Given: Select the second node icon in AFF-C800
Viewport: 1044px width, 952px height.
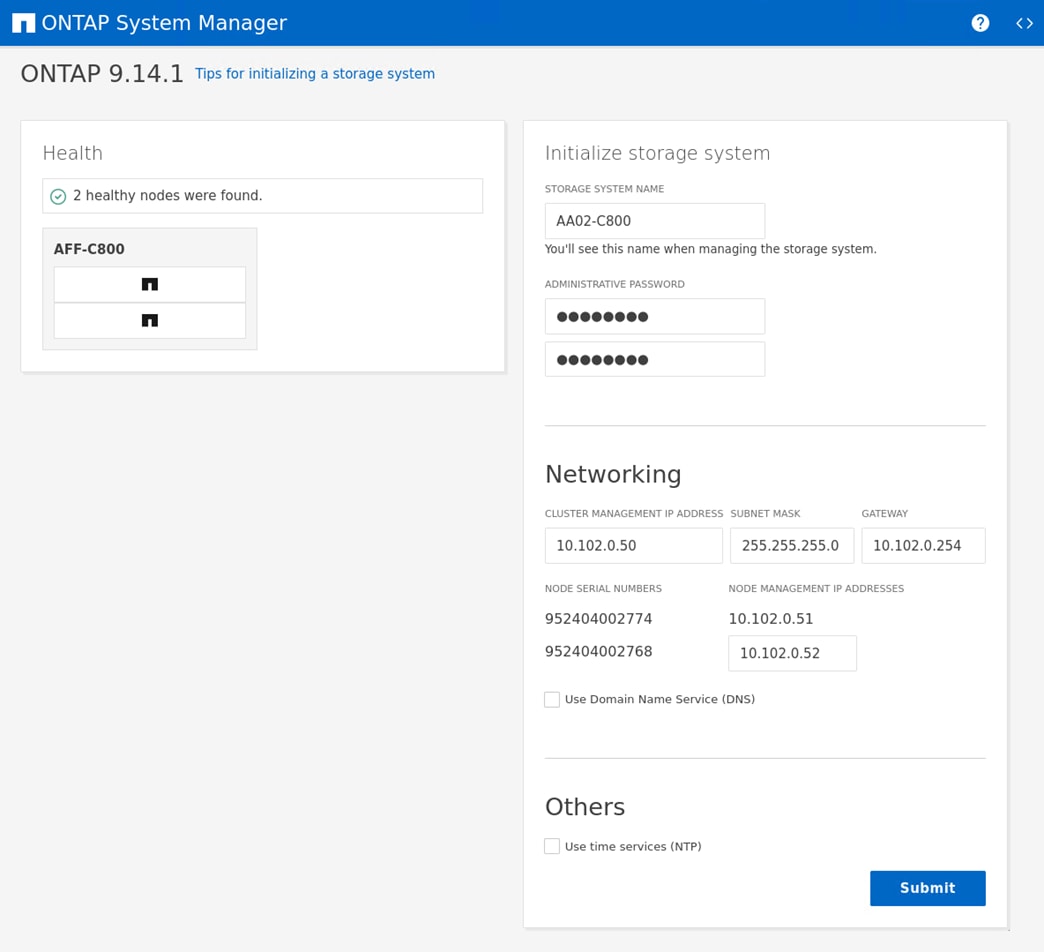Looking at the screenshot, I should pyautogui.click(x=150, y=320).
